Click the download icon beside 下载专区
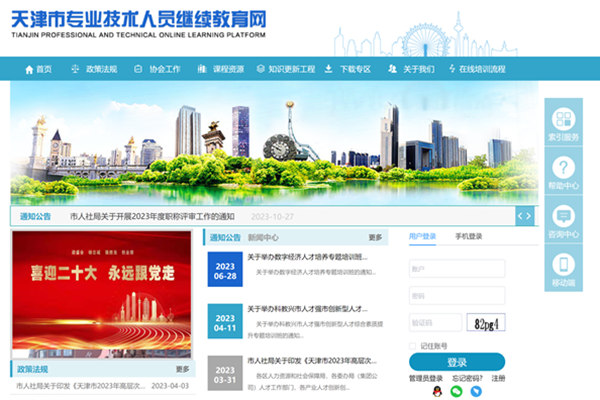 click(x=328, y=69)
